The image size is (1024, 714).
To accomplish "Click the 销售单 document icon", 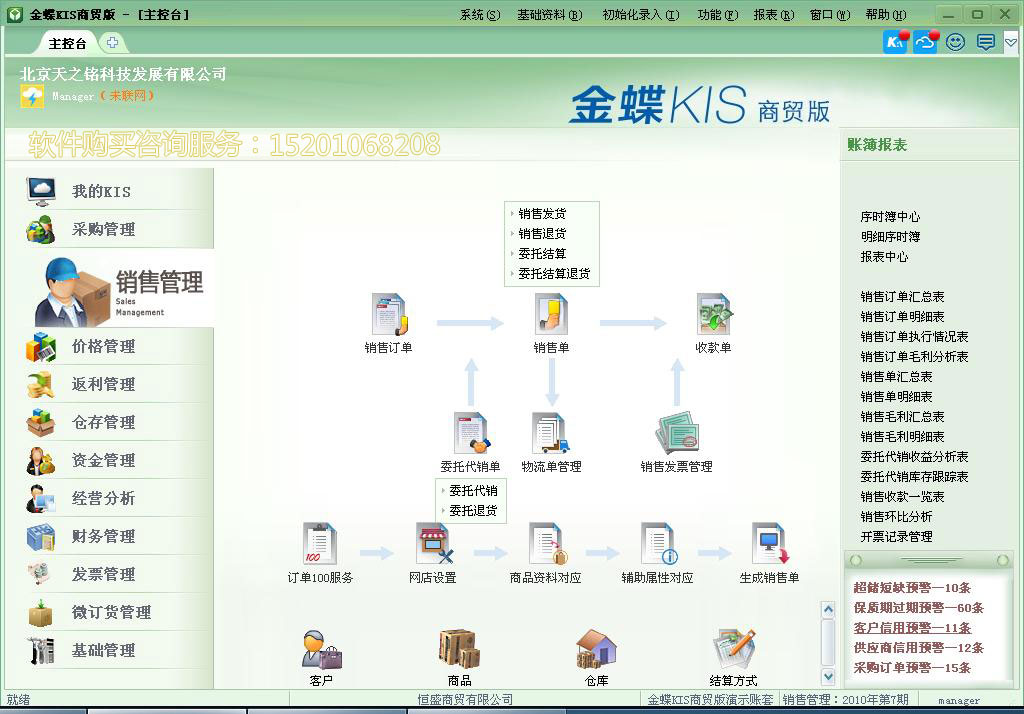I will tap(551, 312).
